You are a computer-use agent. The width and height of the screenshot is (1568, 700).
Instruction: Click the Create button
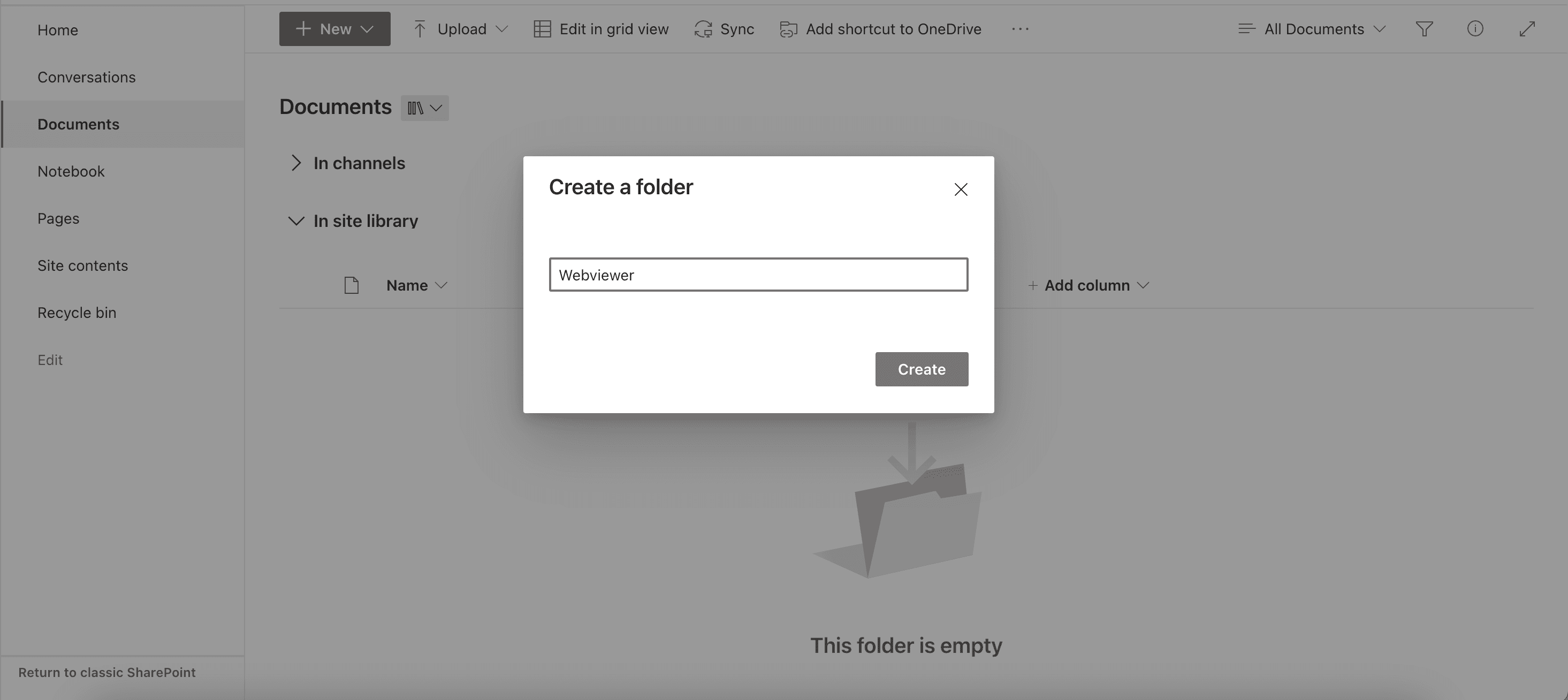921,369
